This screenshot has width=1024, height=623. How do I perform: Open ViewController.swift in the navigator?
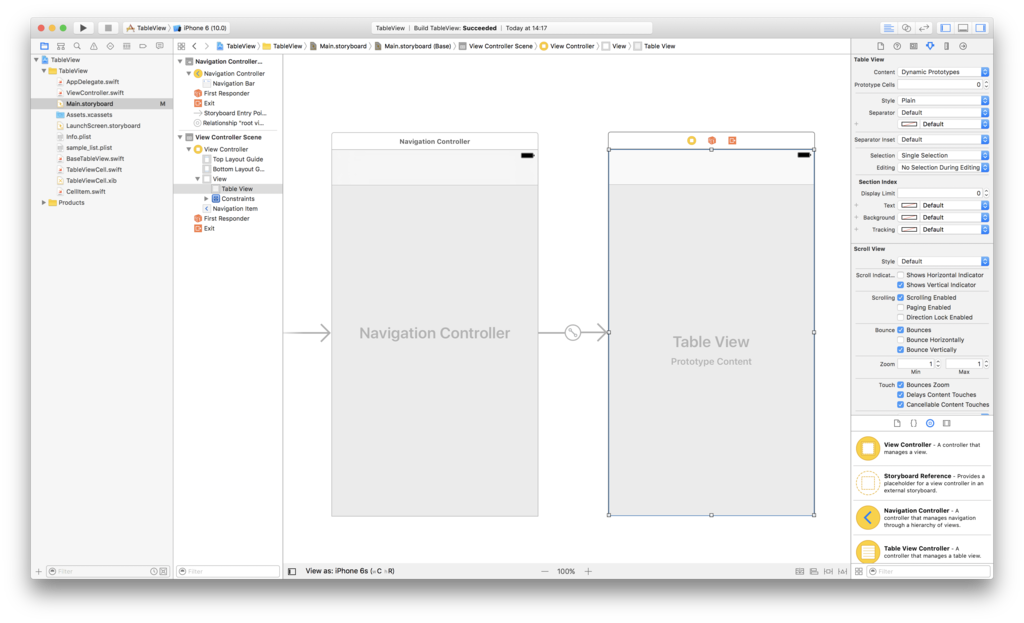(95, 93)
